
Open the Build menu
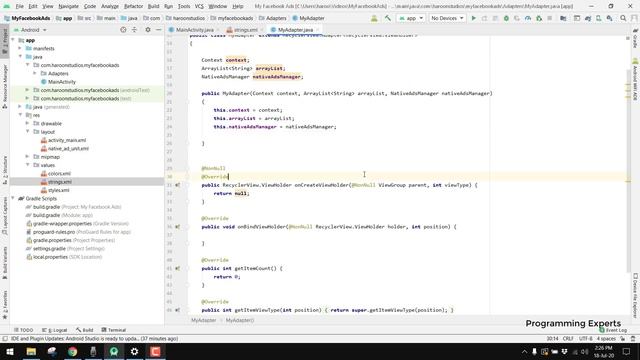[153, 6]
